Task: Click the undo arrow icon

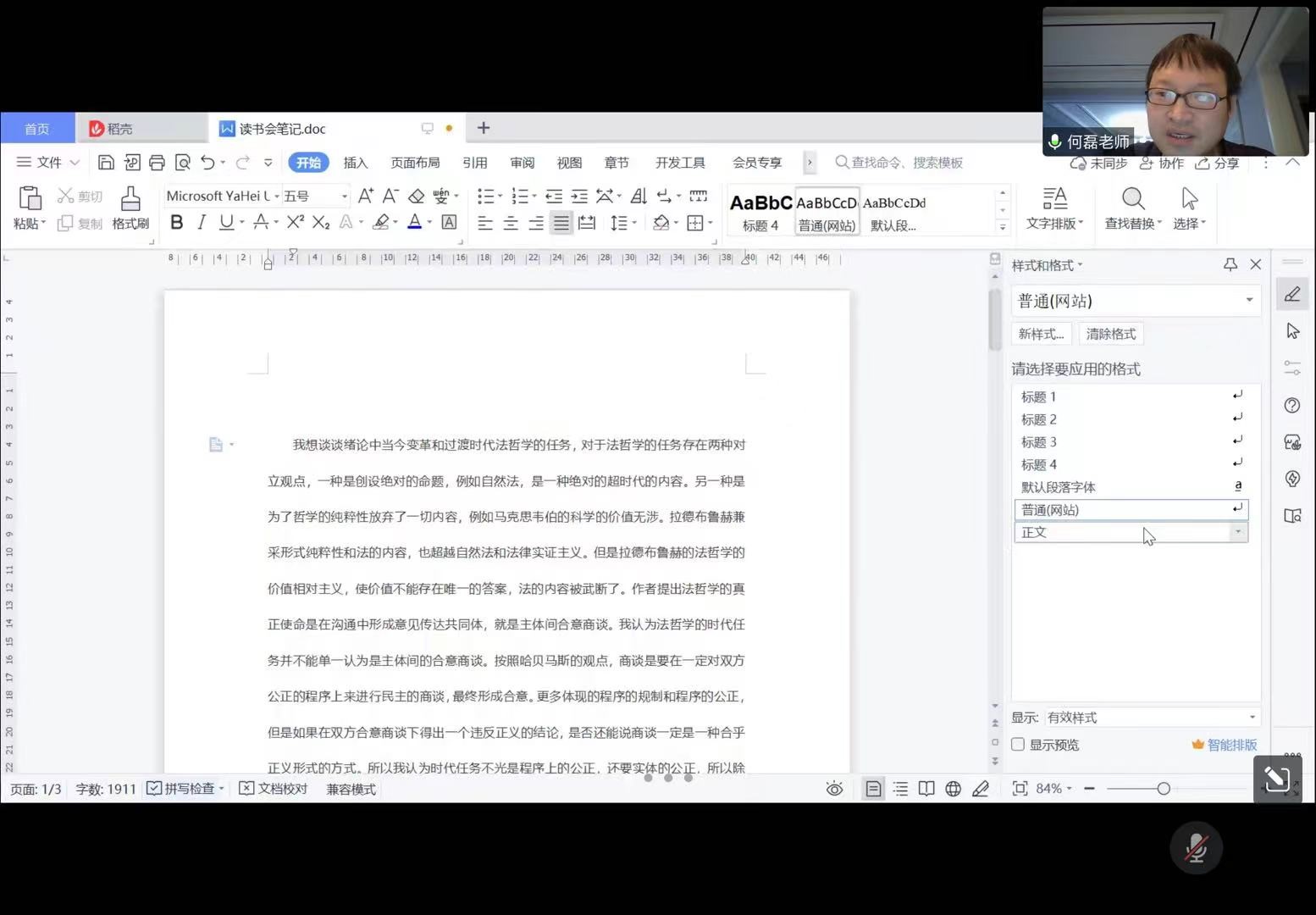Action: [207, 163]
